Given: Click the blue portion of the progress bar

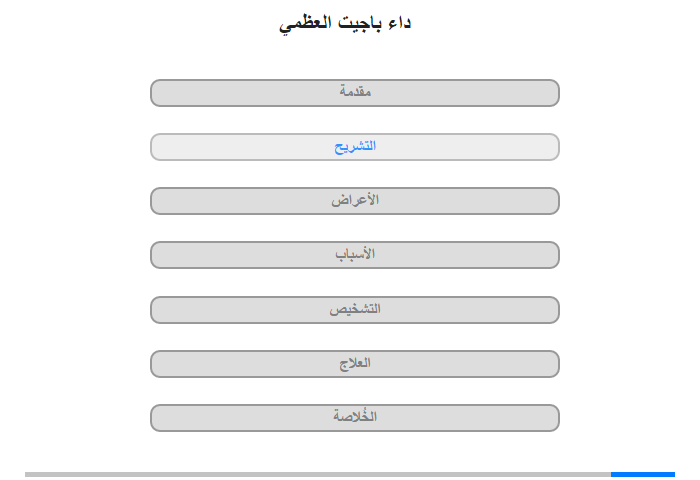Looking at the screenshot, I should (x=643, y=474).
